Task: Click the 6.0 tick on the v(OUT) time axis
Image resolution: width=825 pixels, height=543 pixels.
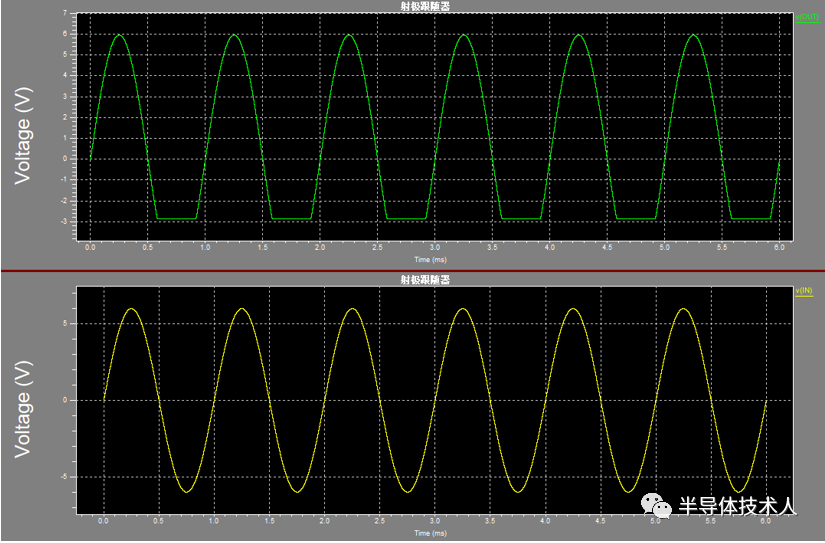Action: click(779, 247)
